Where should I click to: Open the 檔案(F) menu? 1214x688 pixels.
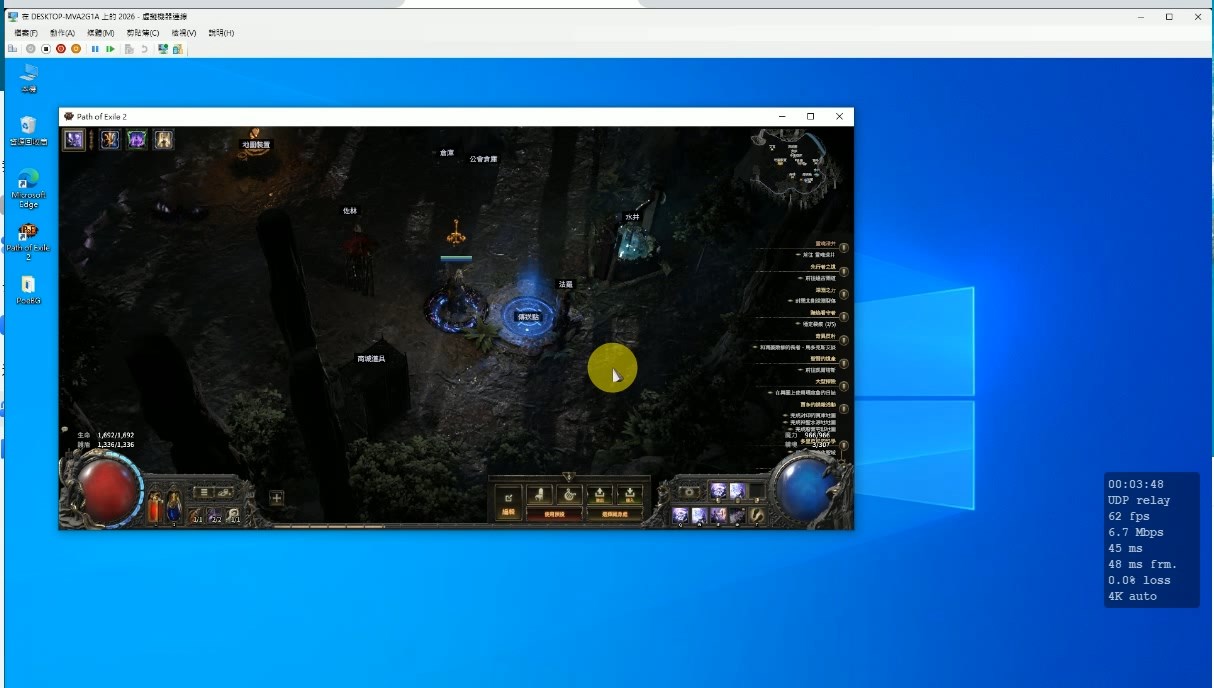(26, 33)
